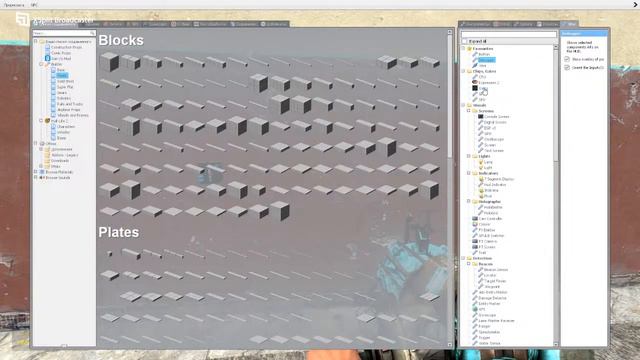Open the Cam Controller tool
The image size is (640, 360).
point(490,219)
